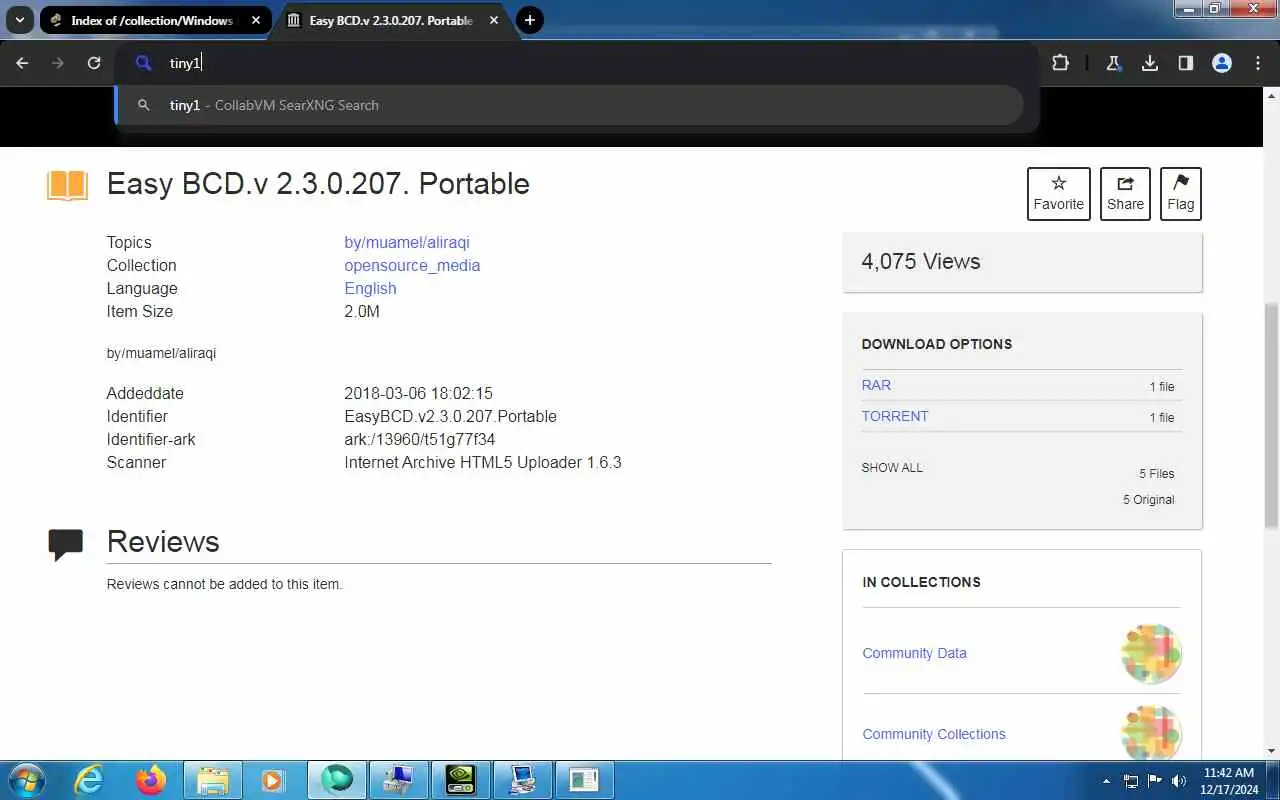Image resolution: width=1280 pixels, height=800 pixels.
Task: Select the ark:/13960/t51g77f34 value
Action: (420, 439)
